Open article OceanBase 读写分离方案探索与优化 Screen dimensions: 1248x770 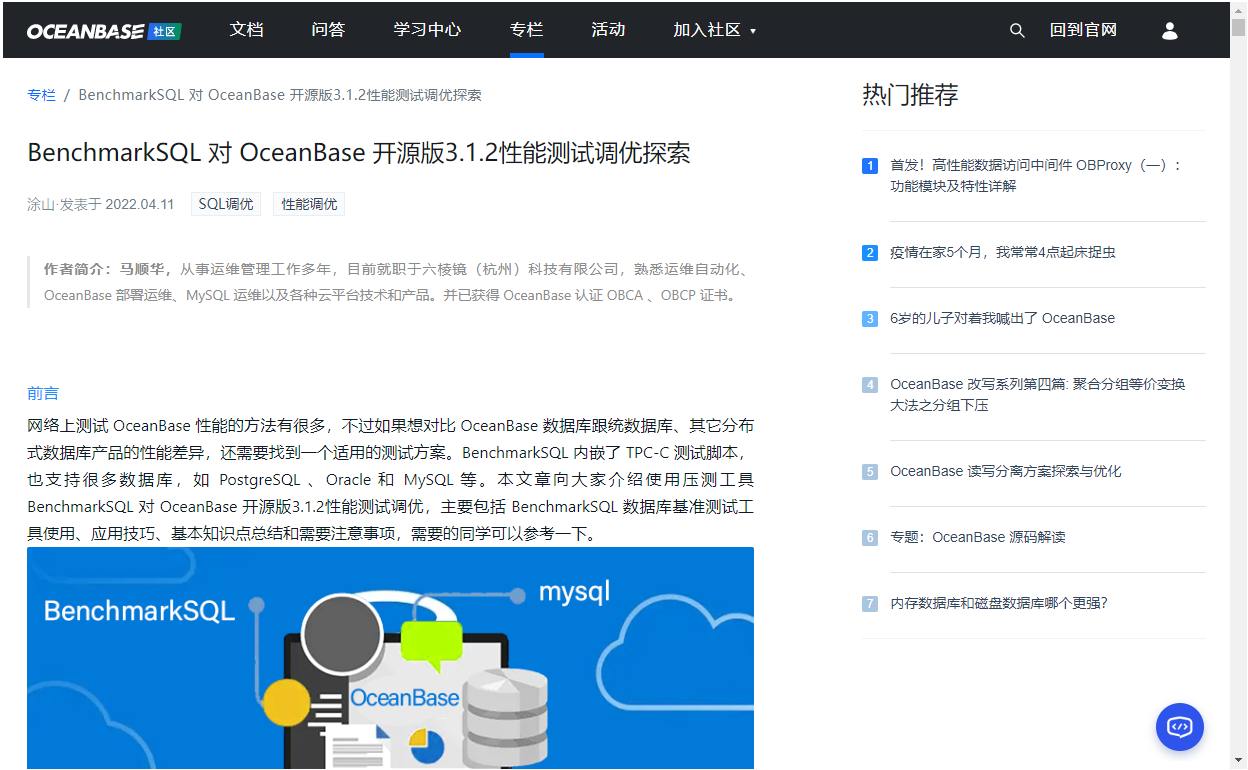(x=1006, y=472)
